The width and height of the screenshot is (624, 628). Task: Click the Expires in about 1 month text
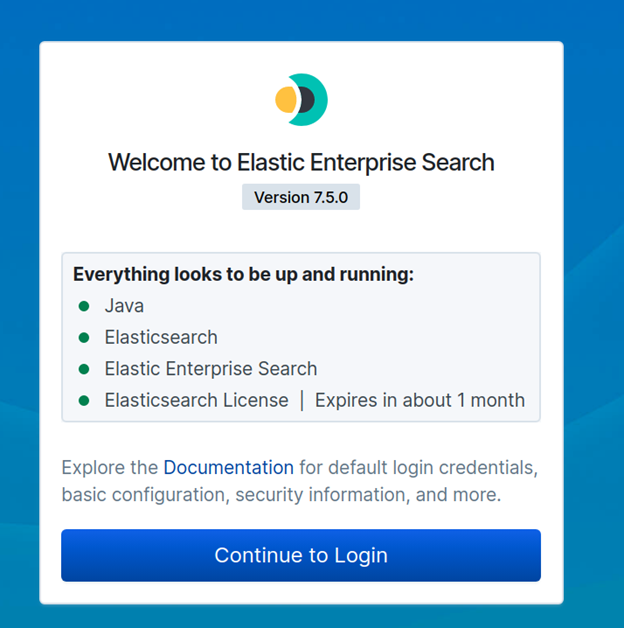(x=420, y=400)
